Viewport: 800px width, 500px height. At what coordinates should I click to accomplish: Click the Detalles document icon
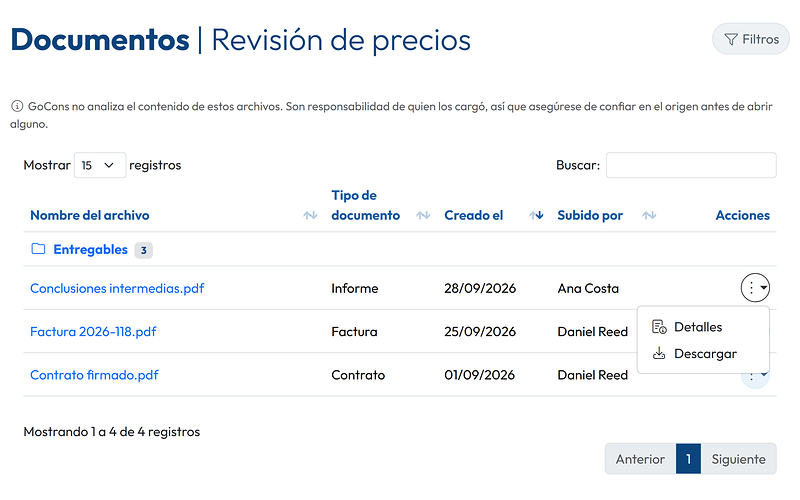click(659, 327)
